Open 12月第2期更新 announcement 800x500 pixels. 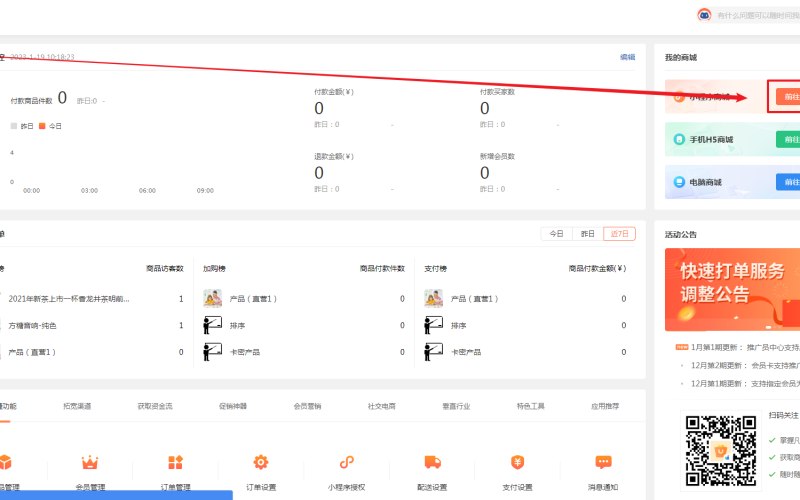pos(745,365)
